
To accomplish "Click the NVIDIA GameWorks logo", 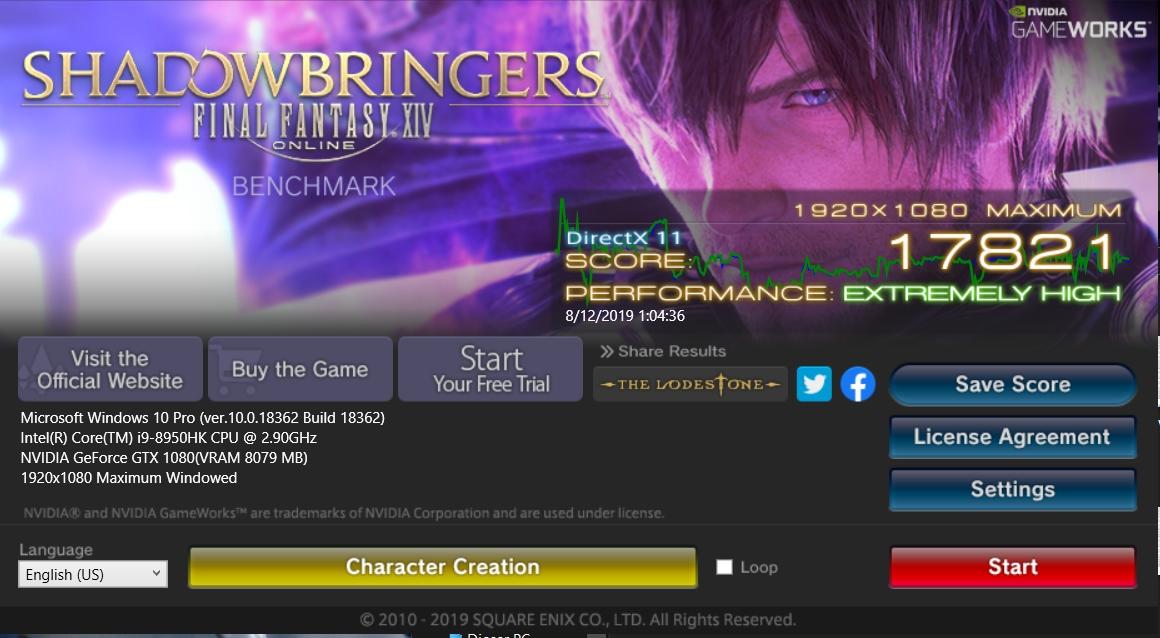I will tap(1080, 22).
